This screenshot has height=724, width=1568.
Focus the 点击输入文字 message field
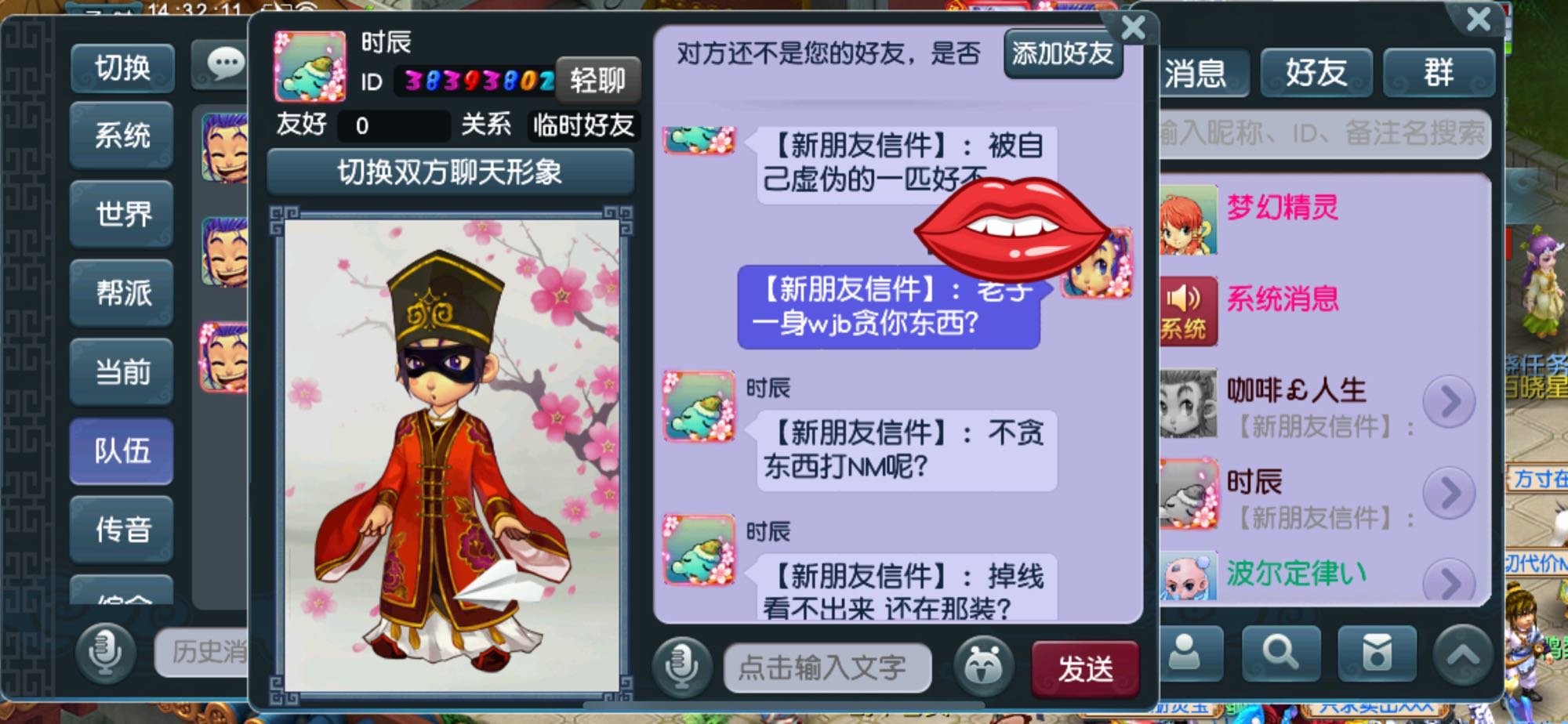click(x=828, y=668)
